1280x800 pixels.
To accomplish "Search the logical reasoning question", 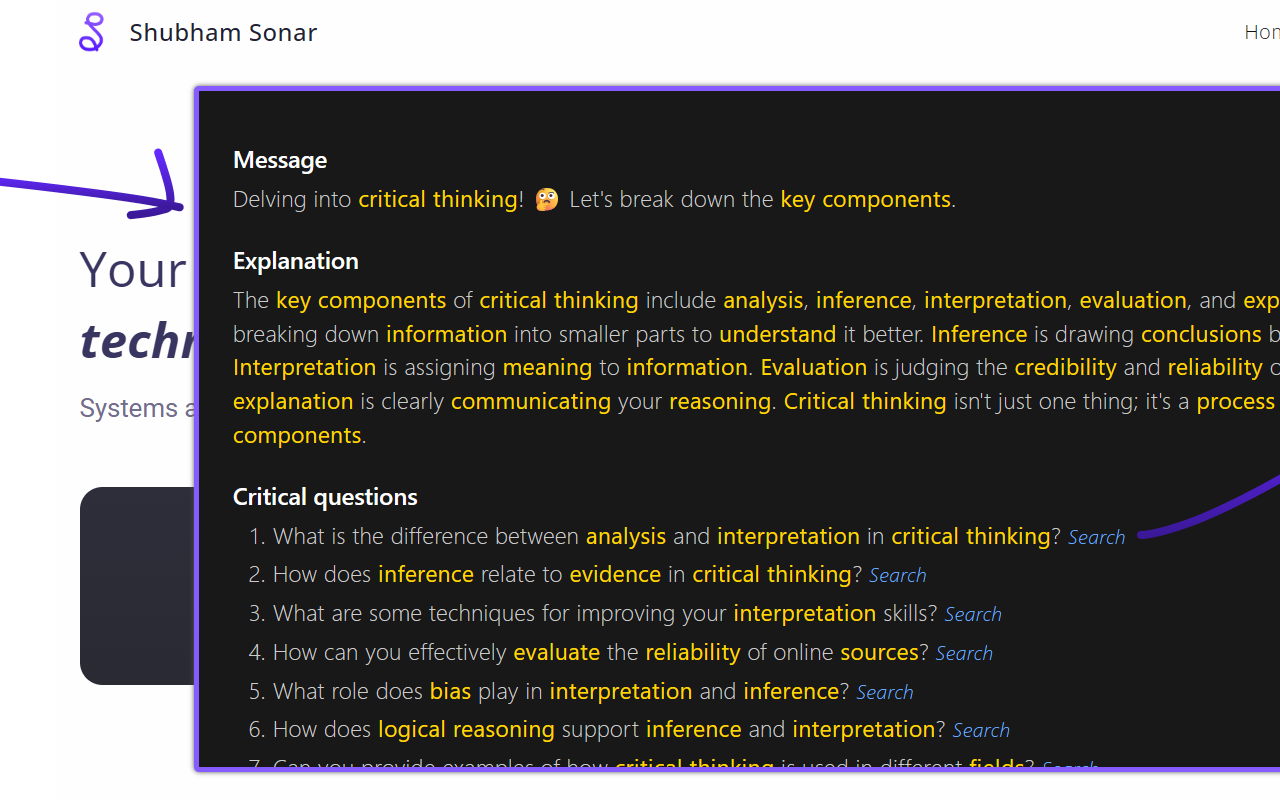I will tap(981, 730).
